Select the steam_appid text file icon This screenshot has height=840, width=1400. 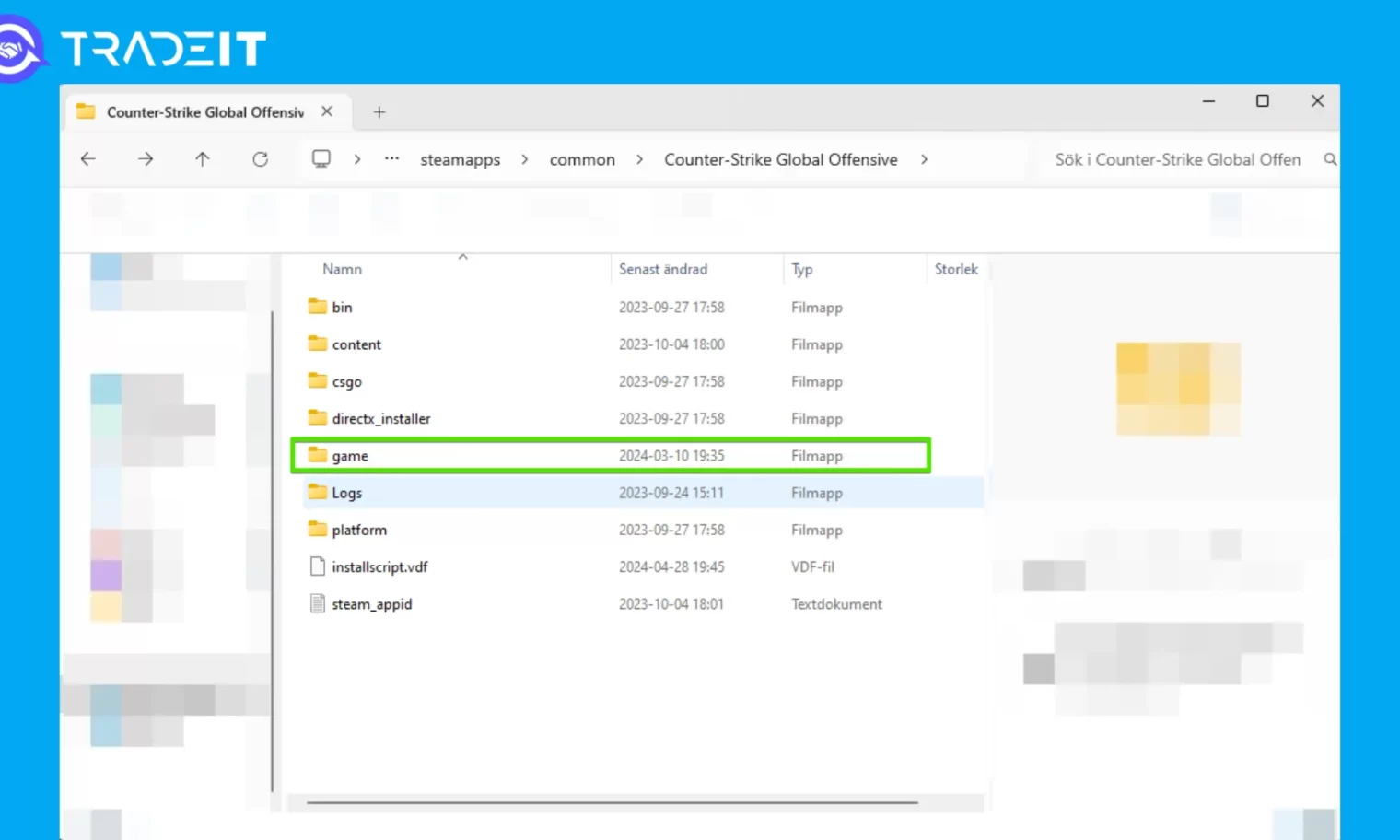(318, 603)
